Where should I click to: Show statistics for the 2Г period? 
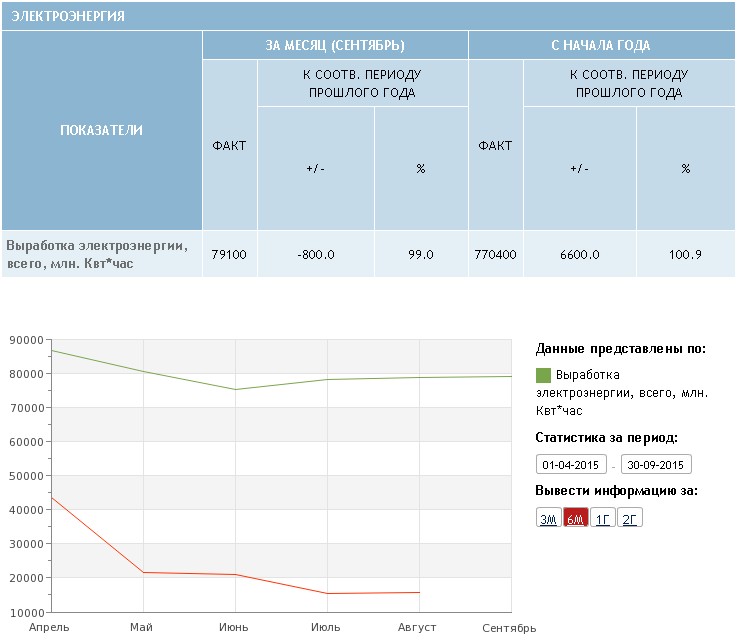pos(629,518)
